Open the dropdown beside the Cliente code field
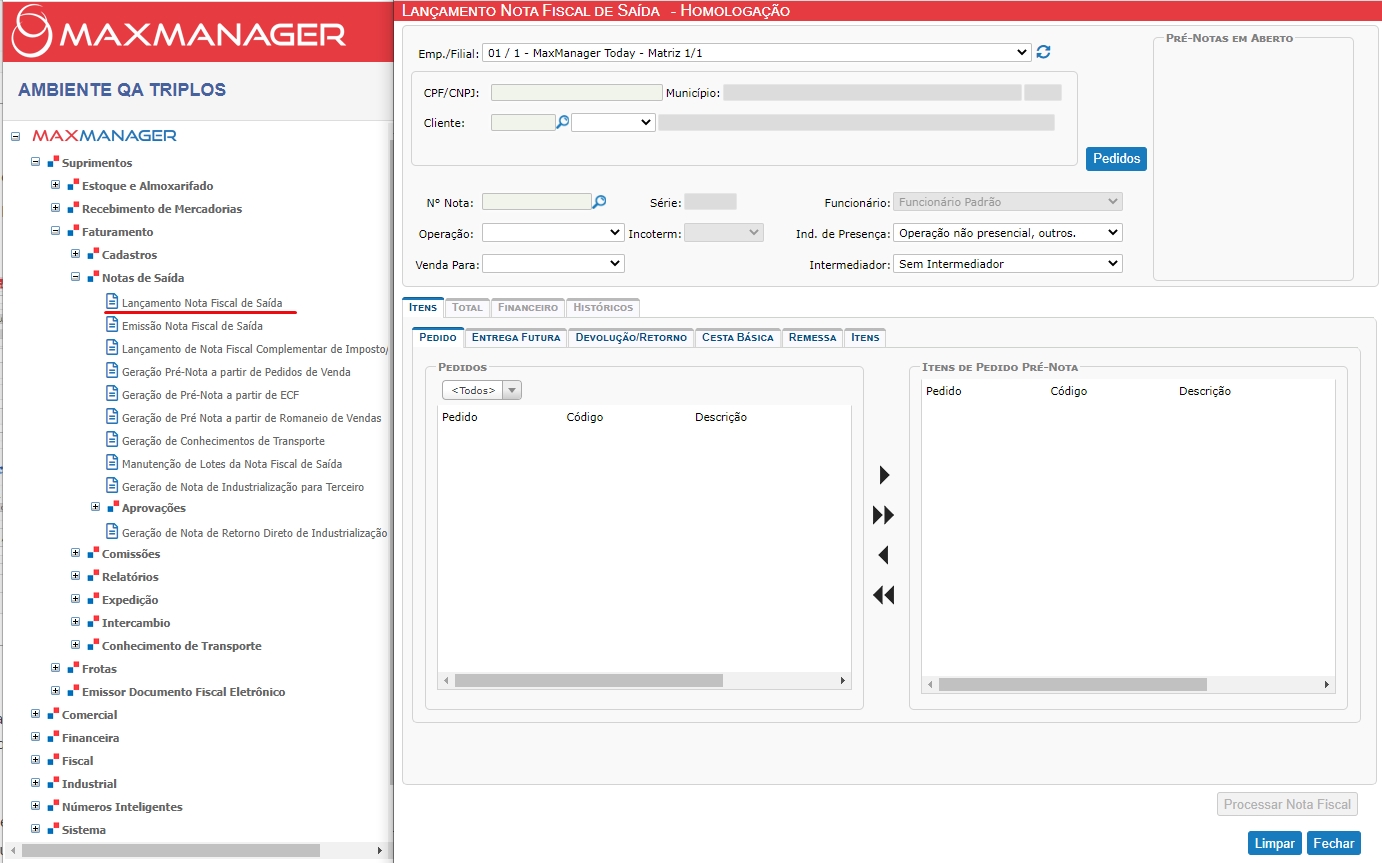This screenshot has height=863, width=1382. point(613,122)
